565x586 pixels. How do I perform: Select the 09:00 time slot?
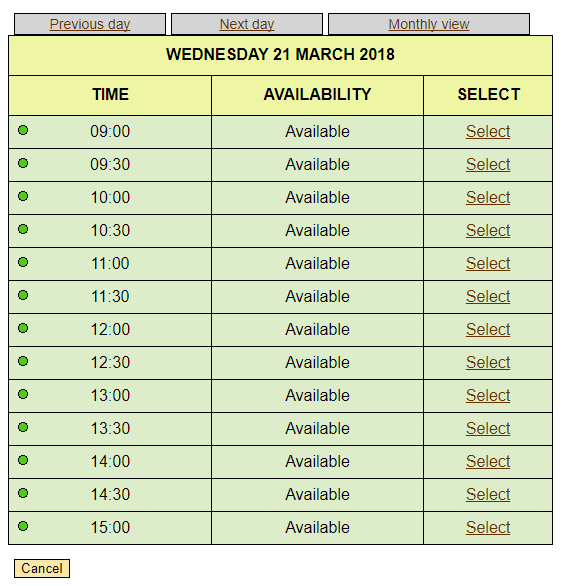pos(488,132)
